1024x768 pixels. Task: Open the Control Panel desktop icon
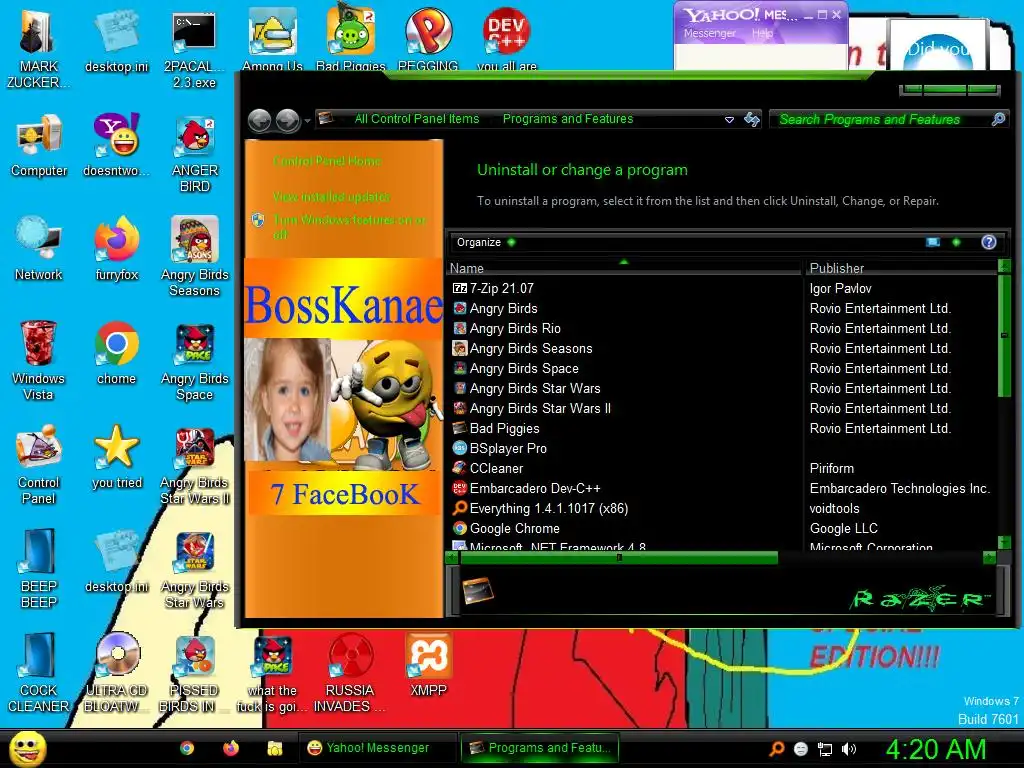click(39, 465)
